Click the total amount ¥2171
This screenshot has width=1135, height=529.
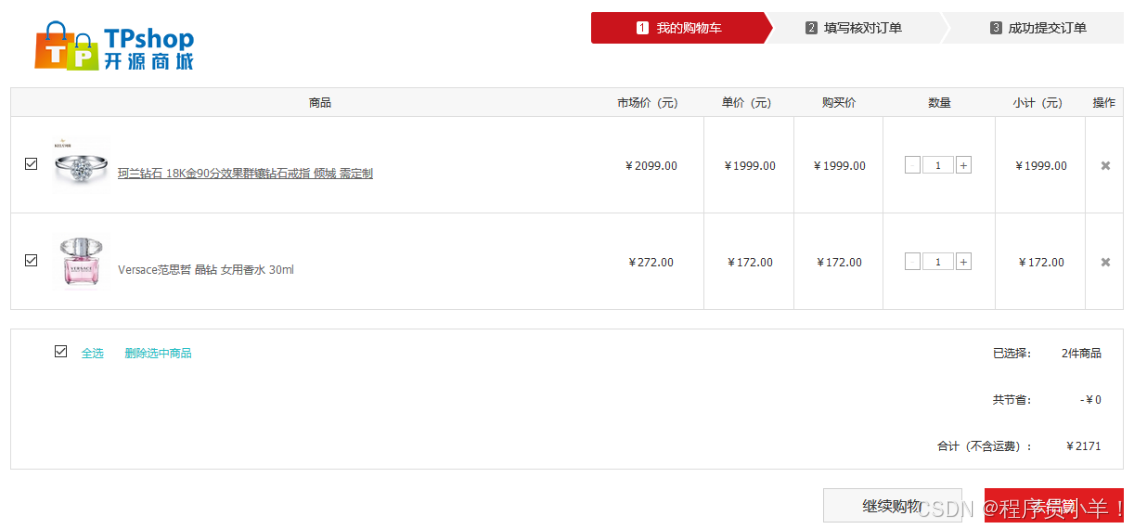1083,446
